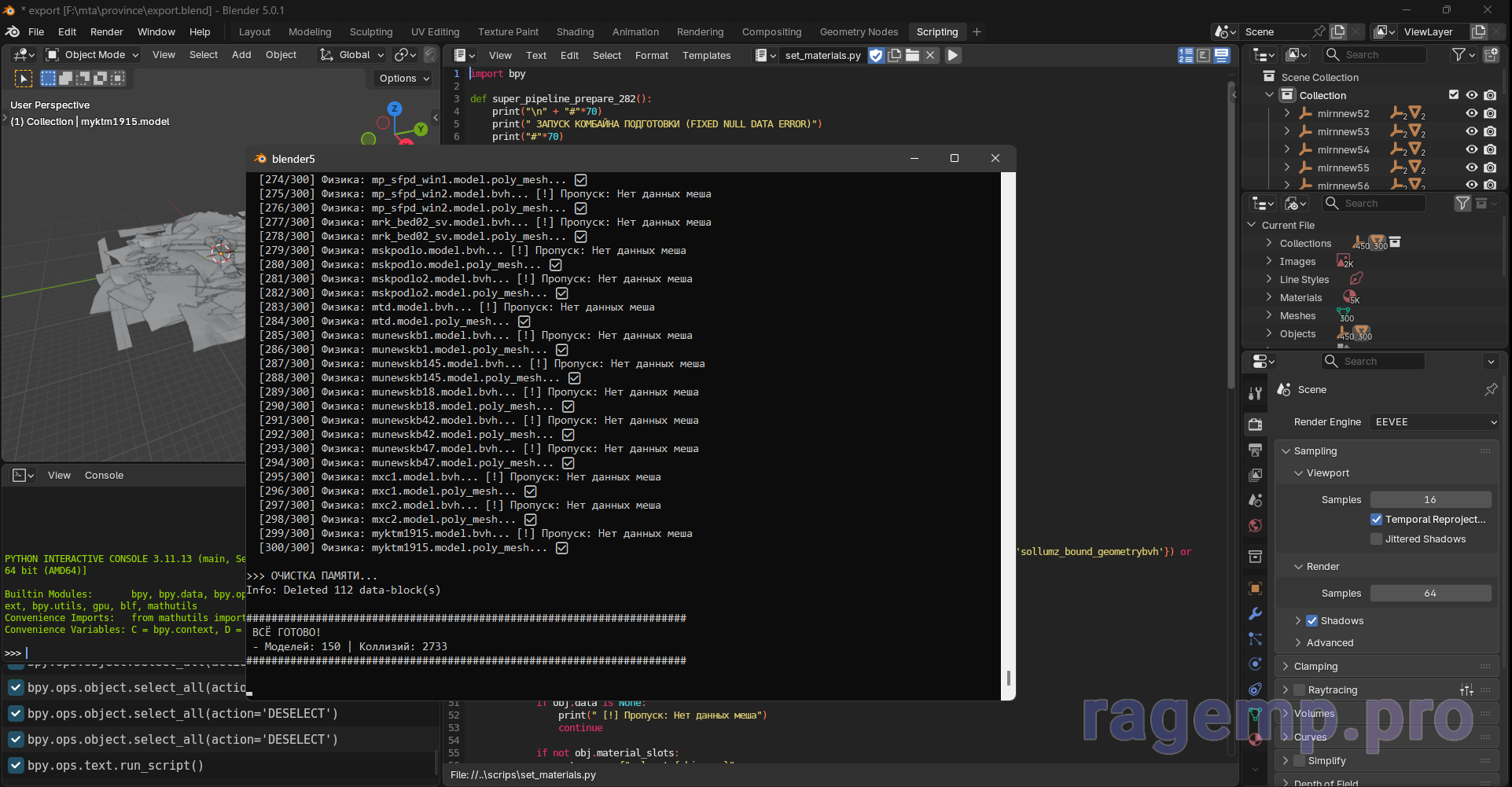Open the Output properties printer tab

click(1255, 451)
